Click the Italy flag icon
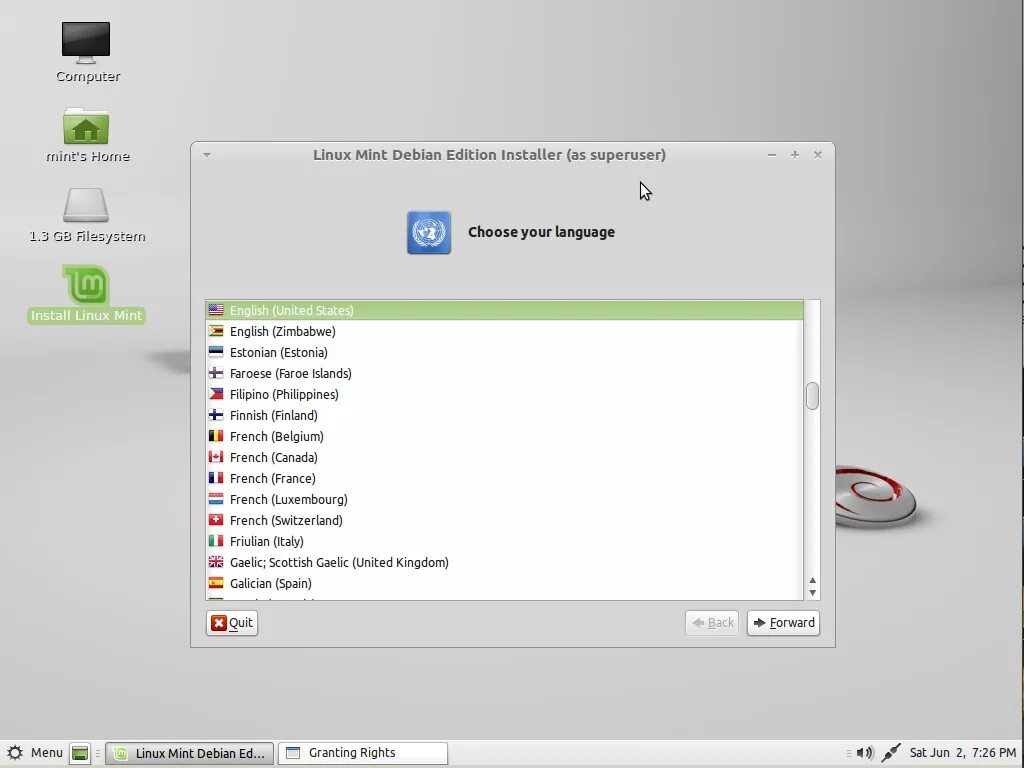 [x=216, y=541]
